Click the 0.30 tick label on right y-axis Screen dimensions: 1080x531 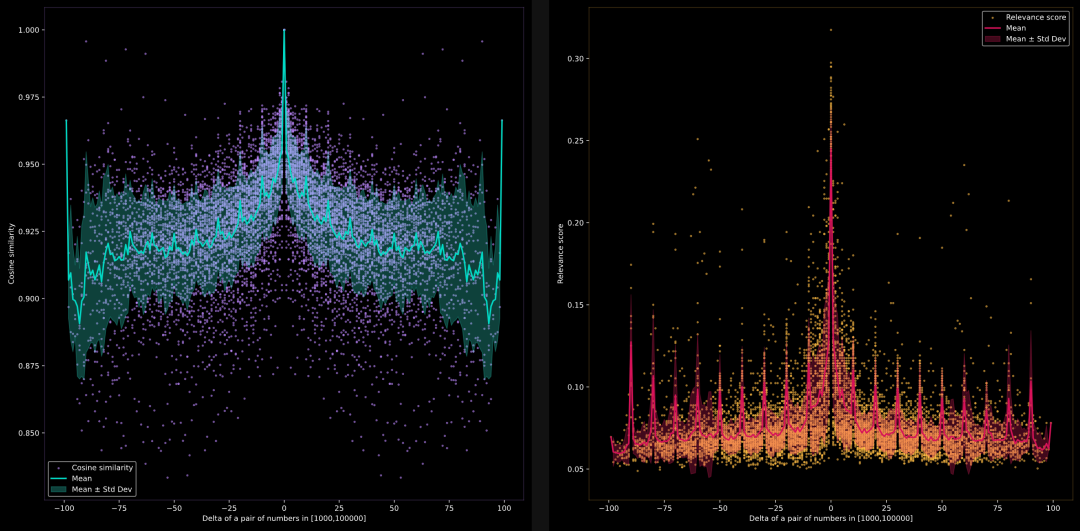pyautogui.click(x=578, y=59)
